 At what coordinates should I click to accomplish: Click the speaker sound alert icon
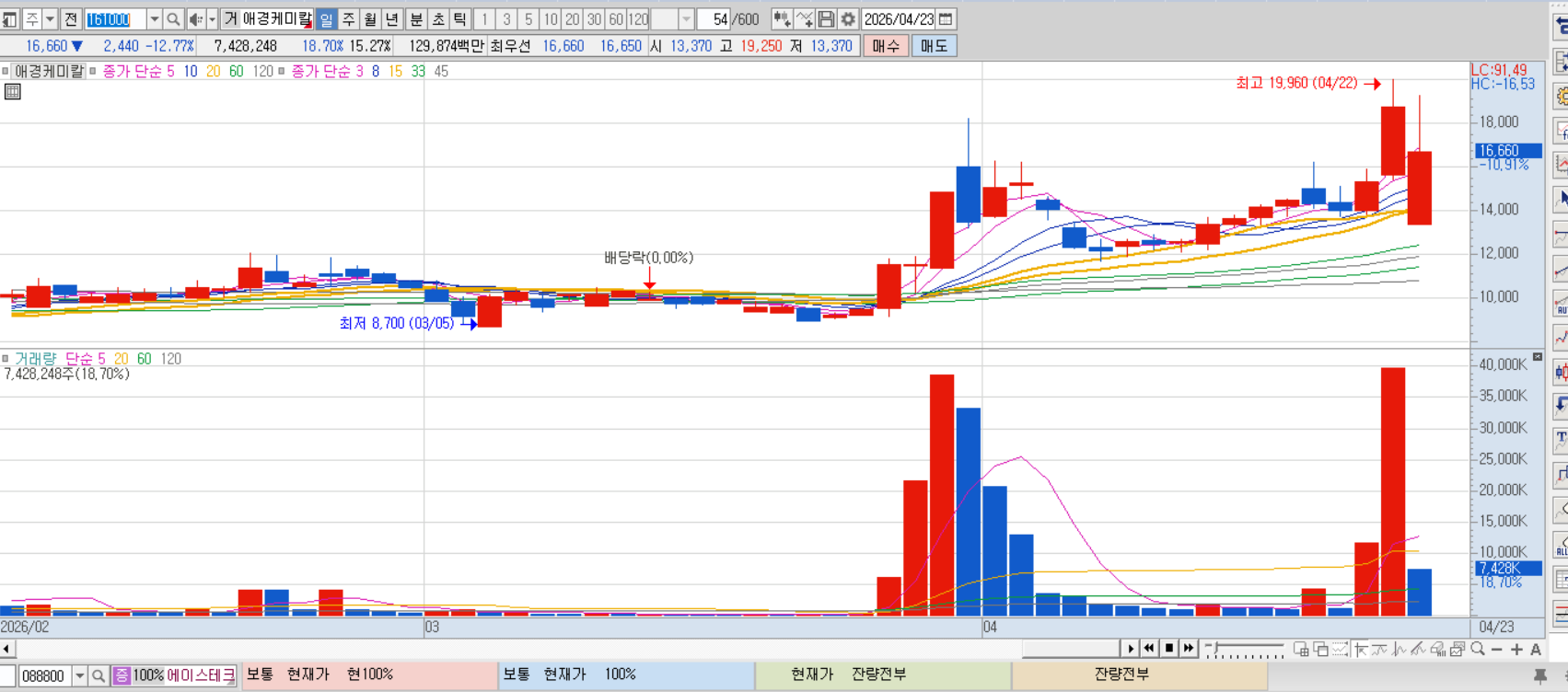(x=196, y=19)
